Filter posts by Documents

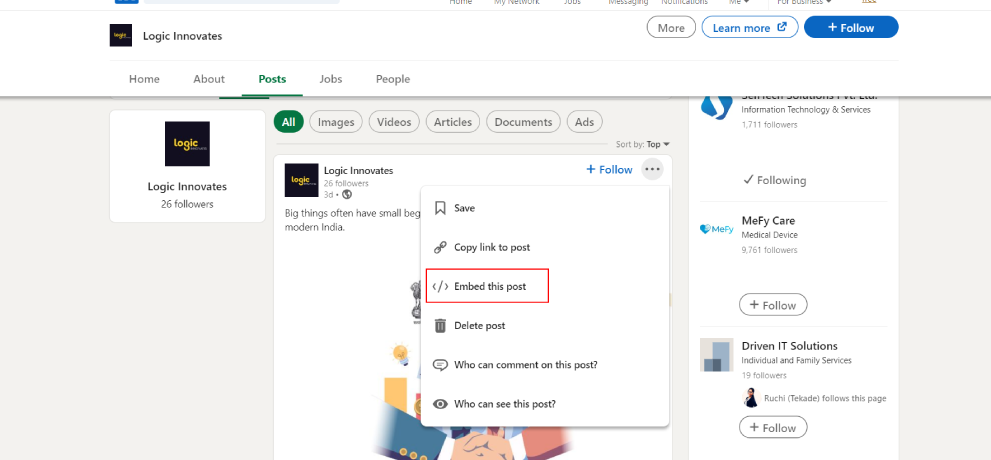(x=523, y=122)
